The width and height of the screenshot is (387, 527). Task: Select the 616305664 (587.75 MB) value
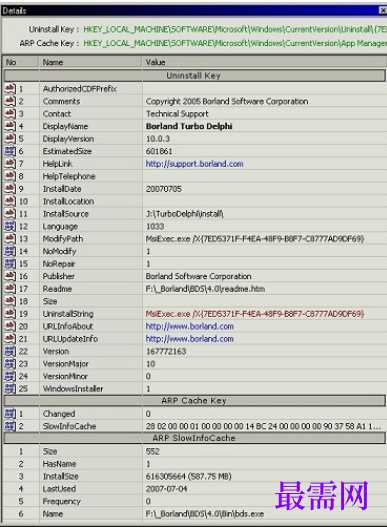[188, 476]
